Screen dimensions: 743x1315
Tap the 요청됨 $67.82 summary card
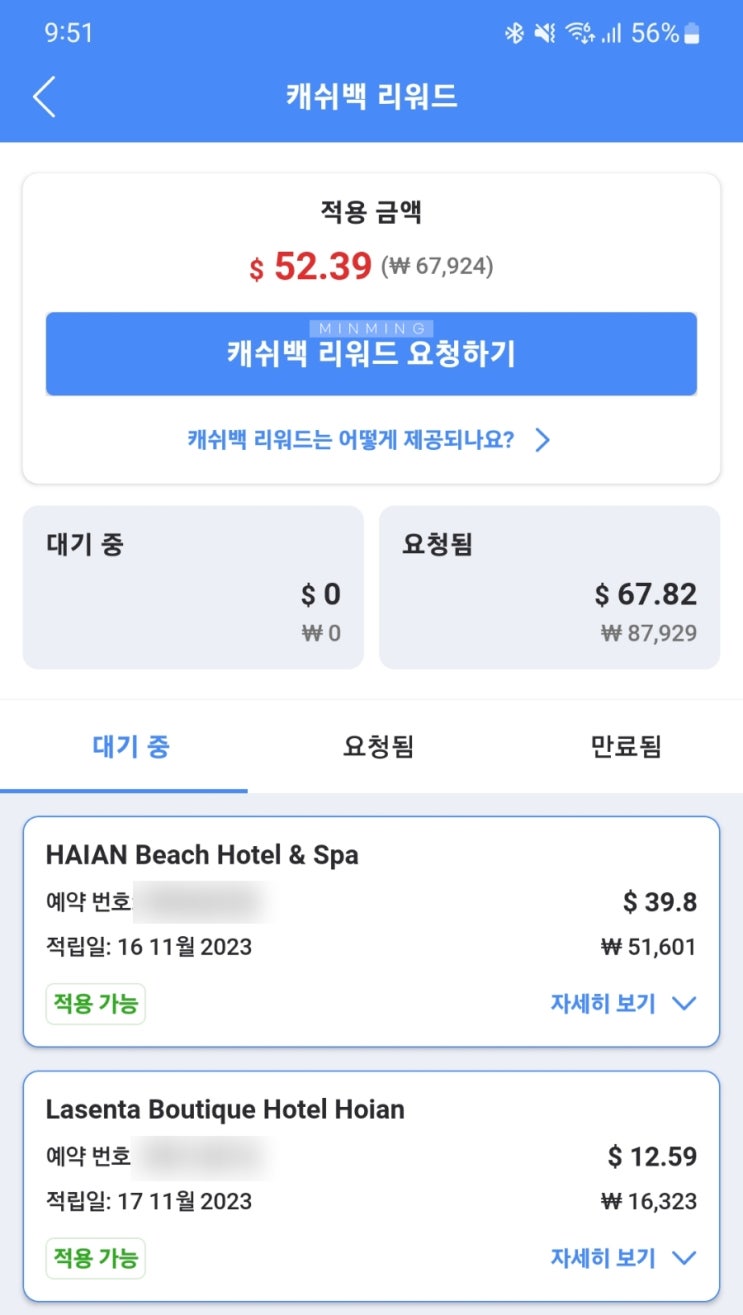[x=549, y=587]
